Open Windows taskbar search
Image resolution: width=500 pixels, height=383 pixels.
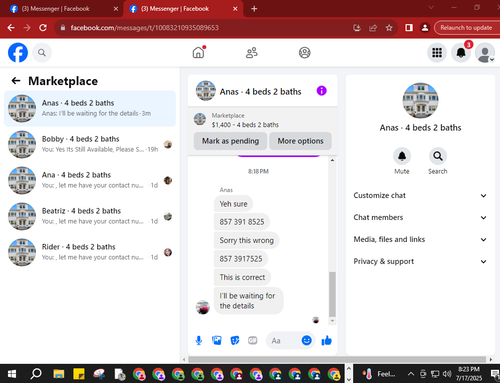pyautogui.click(x=36, y=374)
